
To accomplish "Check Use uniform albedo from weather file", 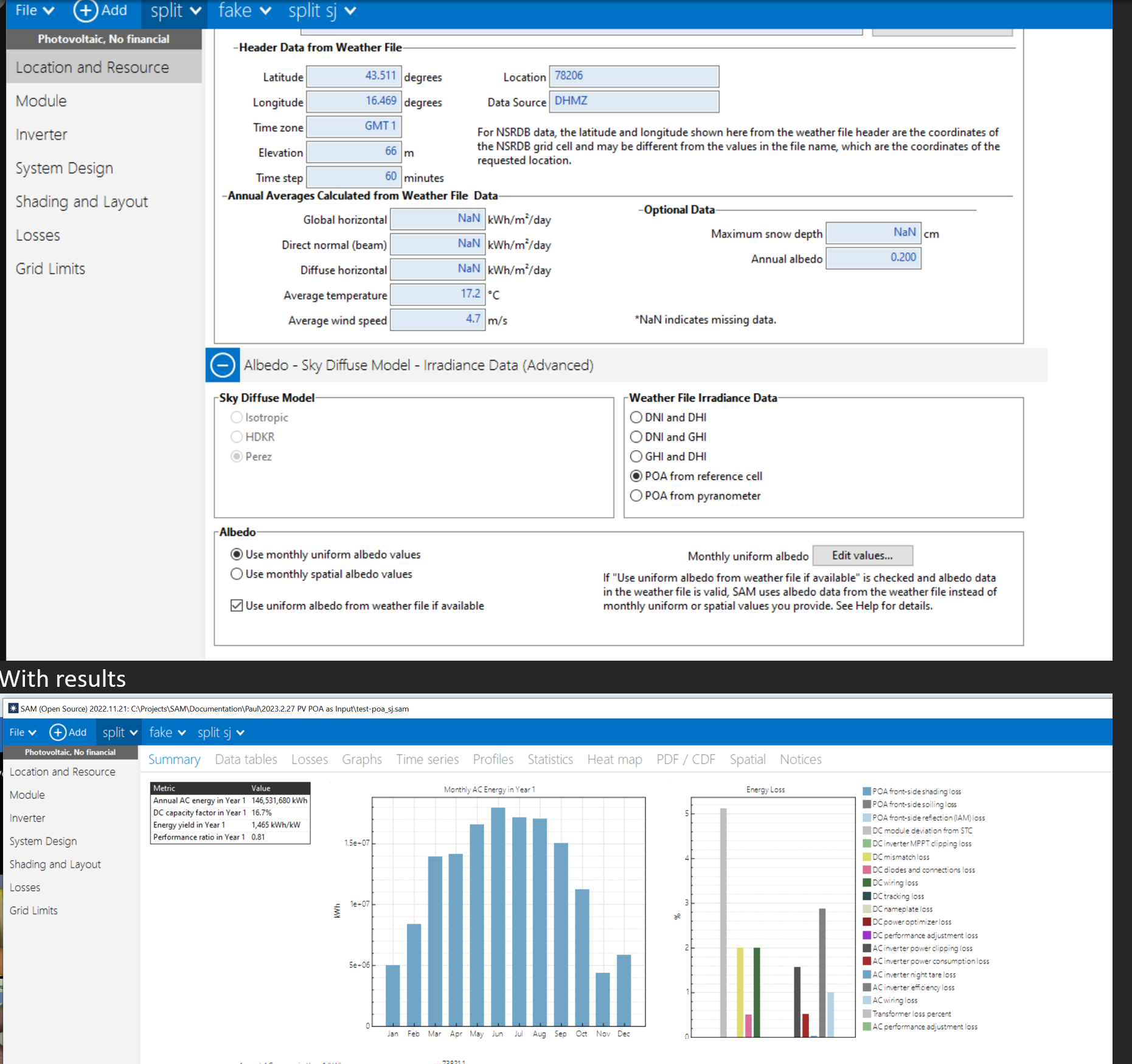I will point(236,605).
